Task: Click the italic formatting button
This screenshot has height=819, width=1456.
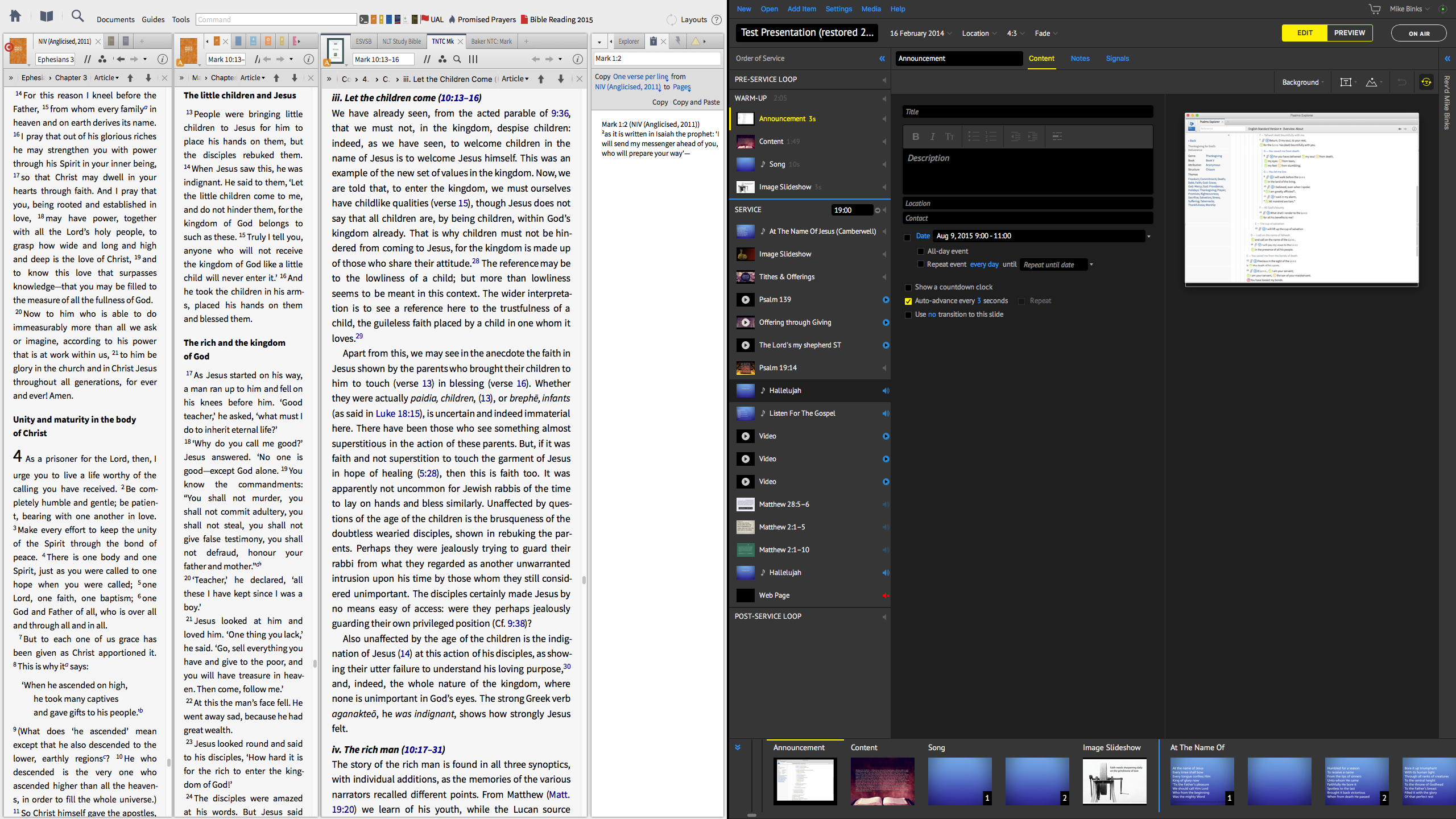Action: pos(932,136)
